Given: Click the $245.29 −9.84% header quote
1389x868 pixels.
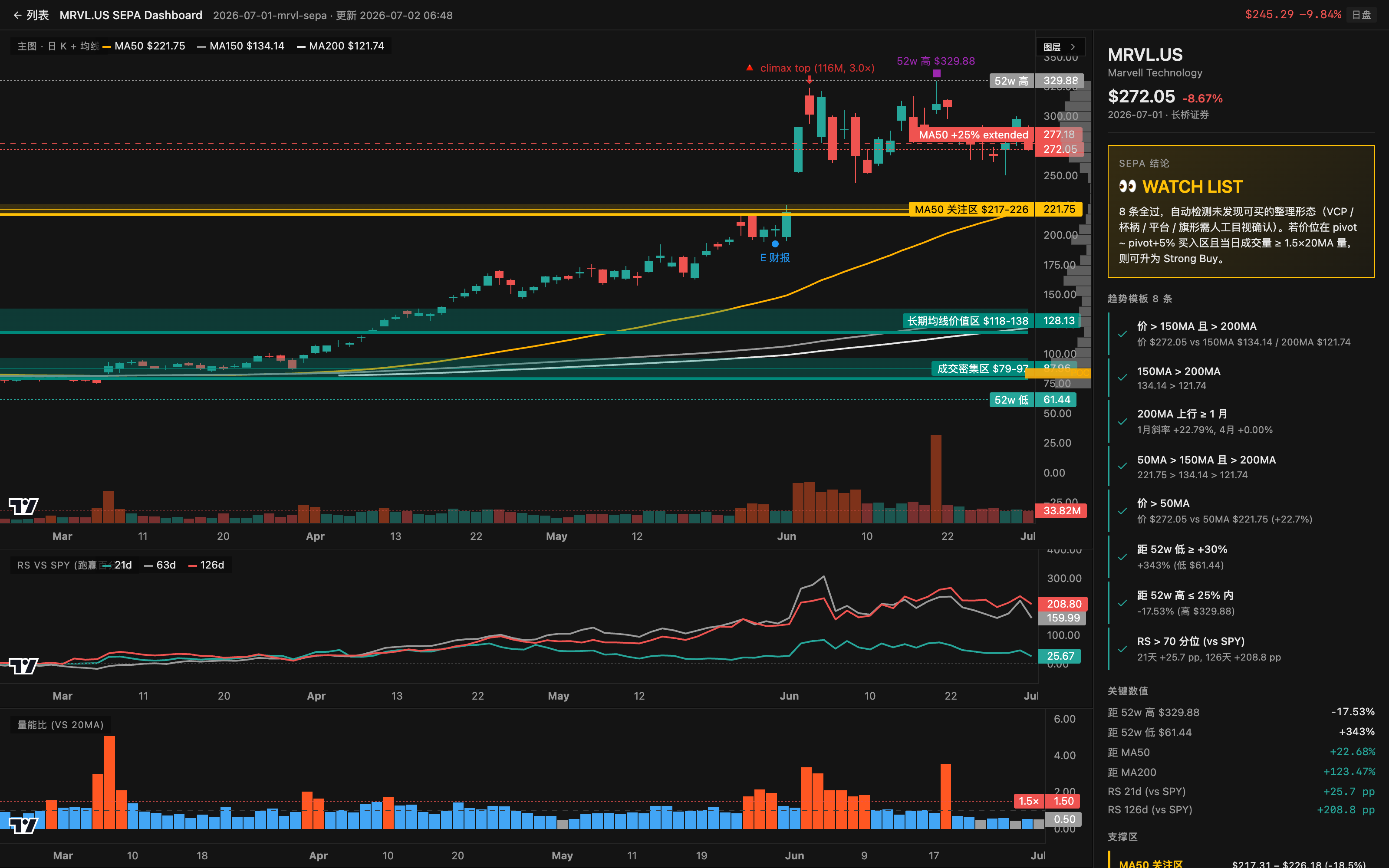Looking at the screenshot, I should (x=1293, y=15).
